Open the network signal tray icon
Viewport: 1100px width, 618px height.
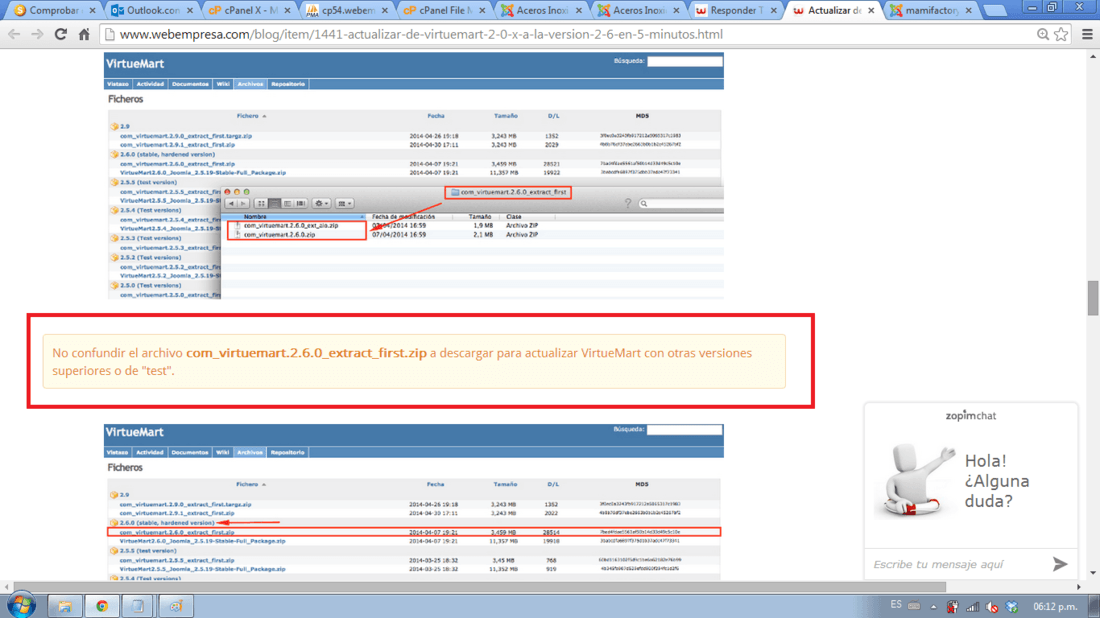tap(972, 607)
